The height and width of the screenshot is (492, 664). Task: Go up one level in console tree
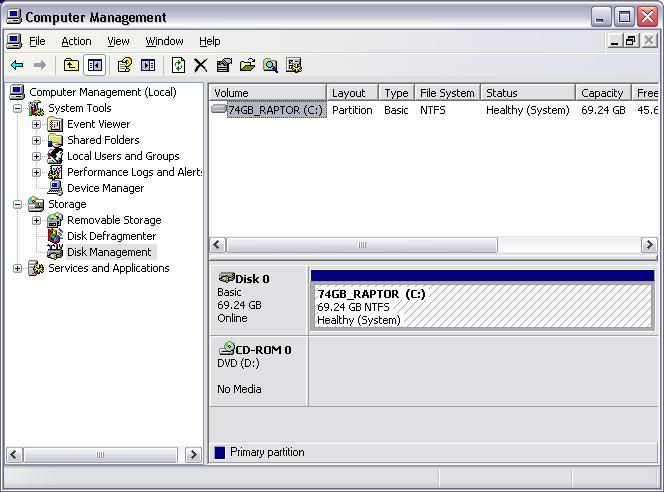[71, 66]
